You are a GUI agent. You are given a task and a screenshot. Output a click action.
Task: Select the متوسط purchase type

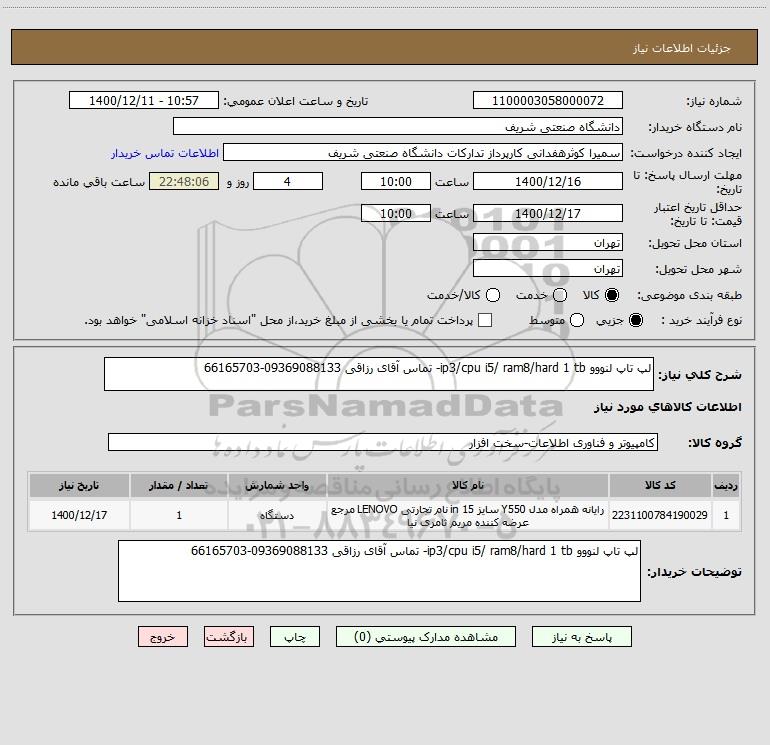coord(577,320)
